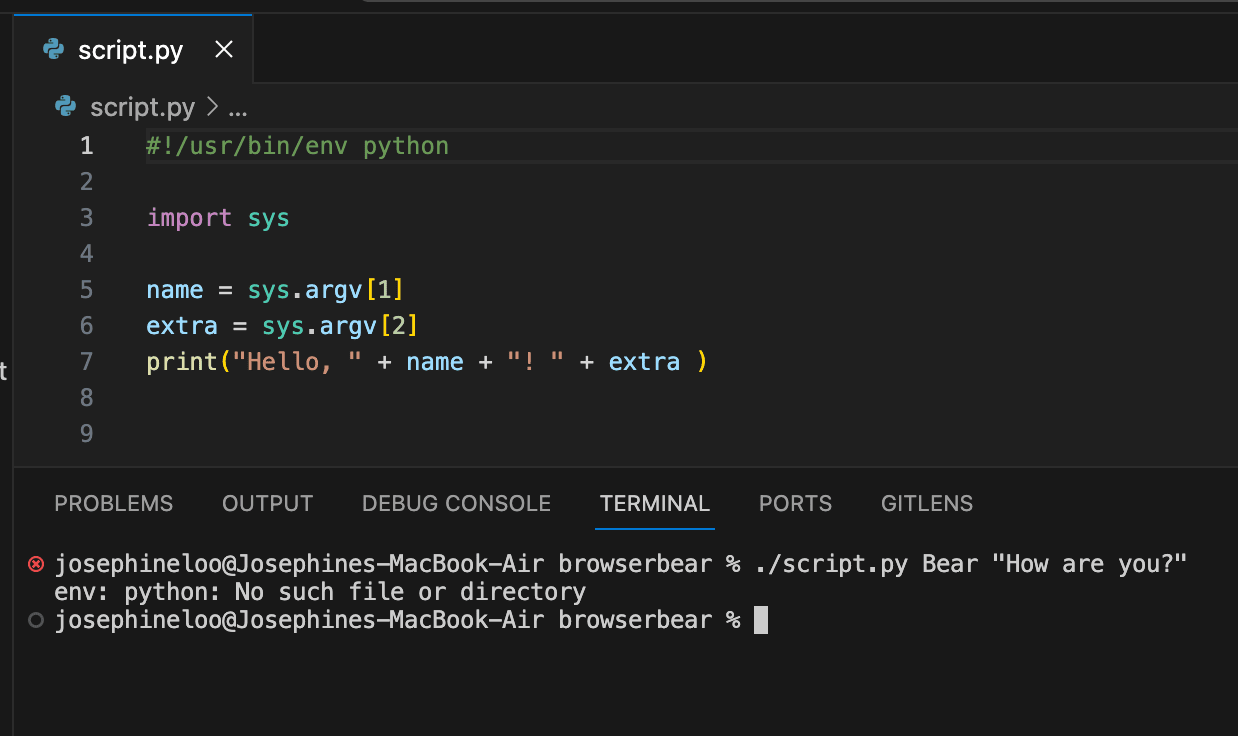The width and height of the screenshot is (1238, 736).
Task: Click line number 1 in the gutter
Action: (86, 146)
